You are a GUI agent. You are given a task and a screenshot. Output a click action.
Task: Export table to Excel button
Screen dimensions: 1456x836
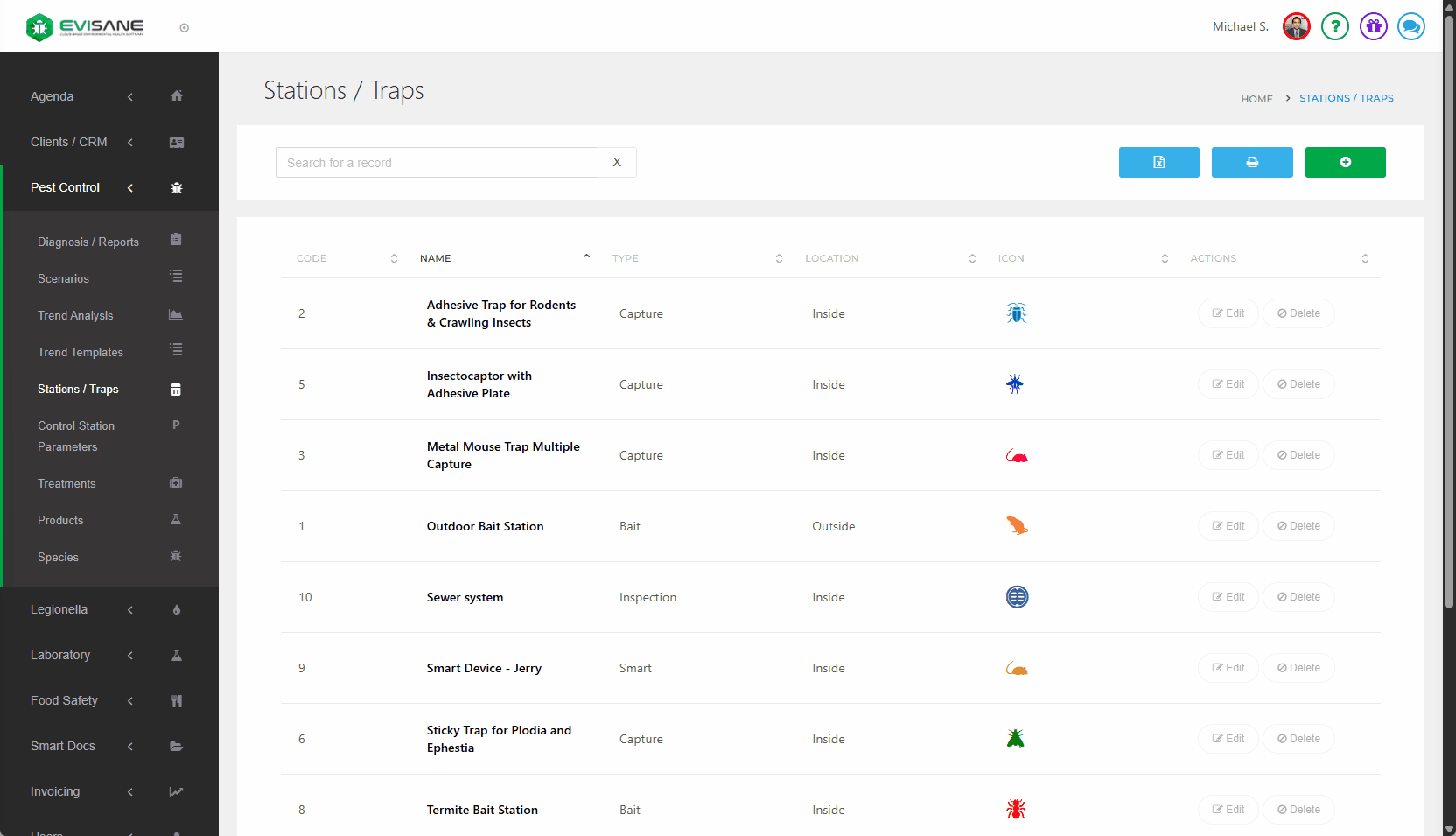pyautogui.click(x=1159, y=162)
